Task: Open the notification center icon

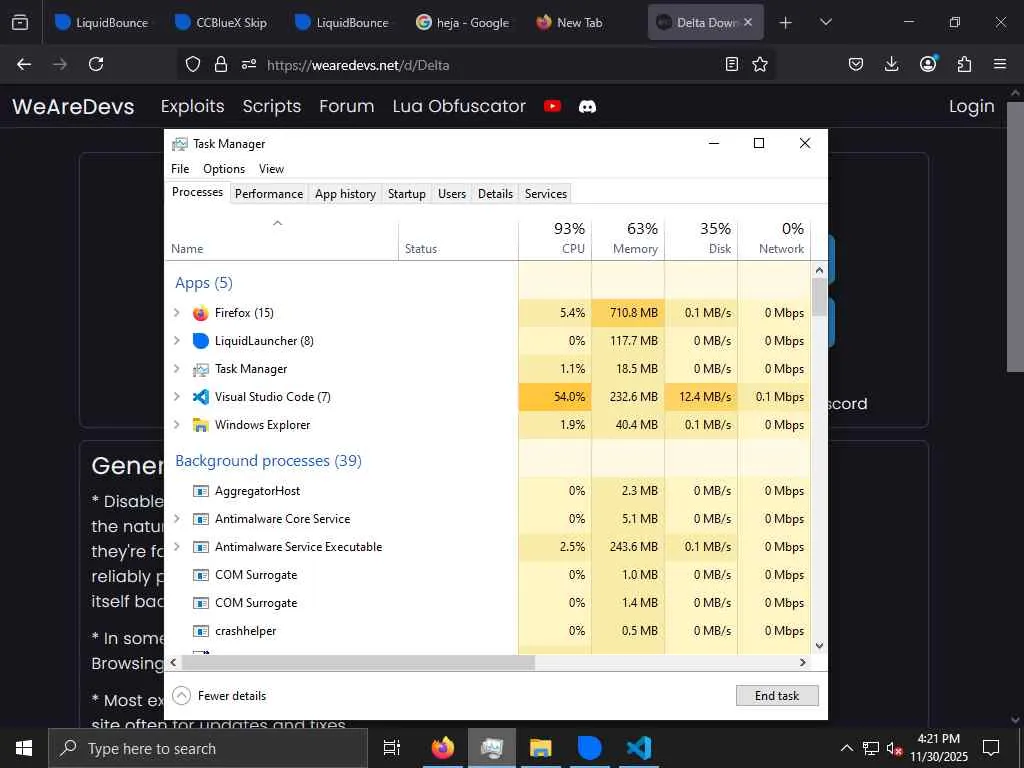Action: tap(991, 748)
